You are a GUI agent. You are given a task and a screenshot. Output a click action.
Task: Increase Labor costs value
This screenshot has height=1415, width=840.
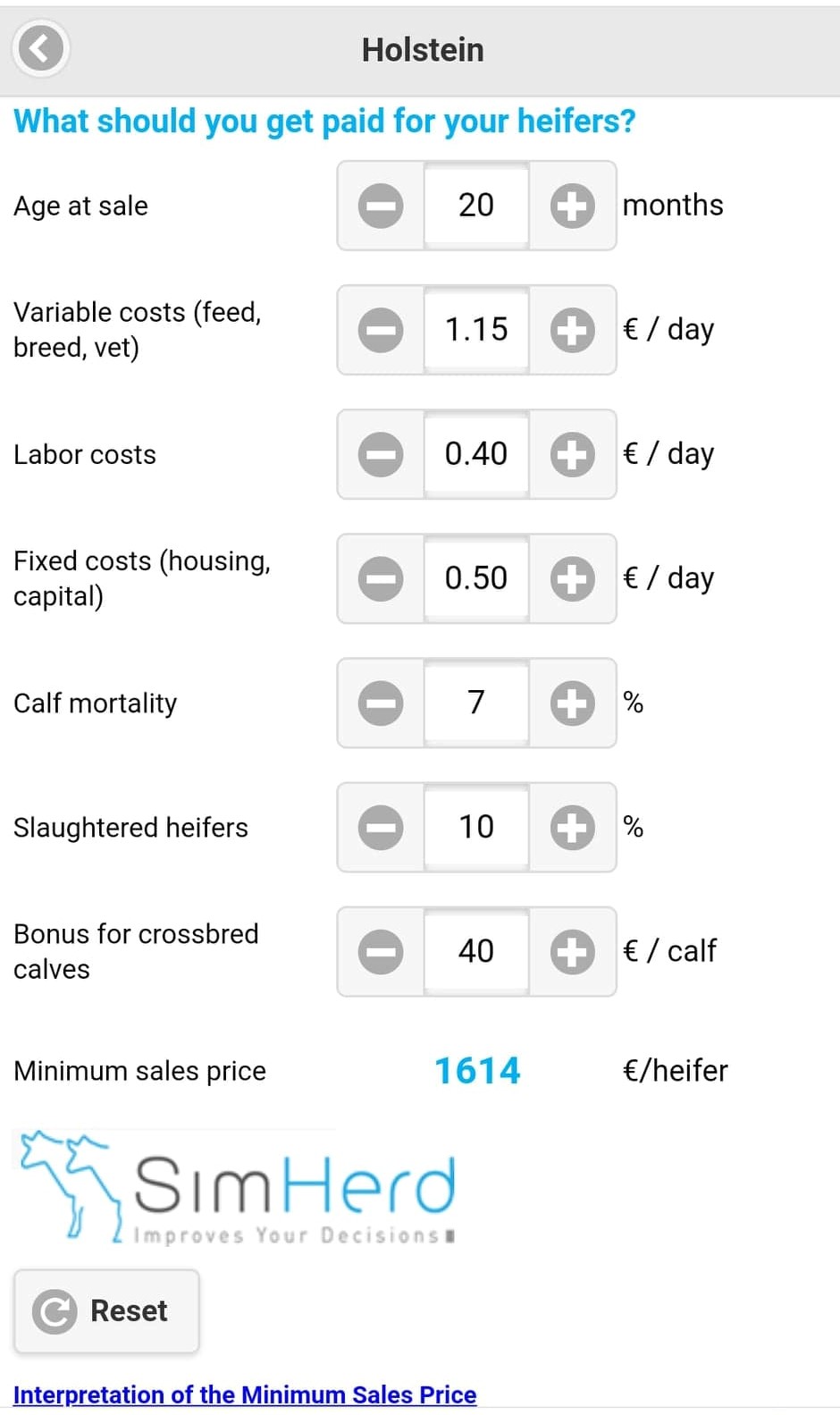[572, 454]
